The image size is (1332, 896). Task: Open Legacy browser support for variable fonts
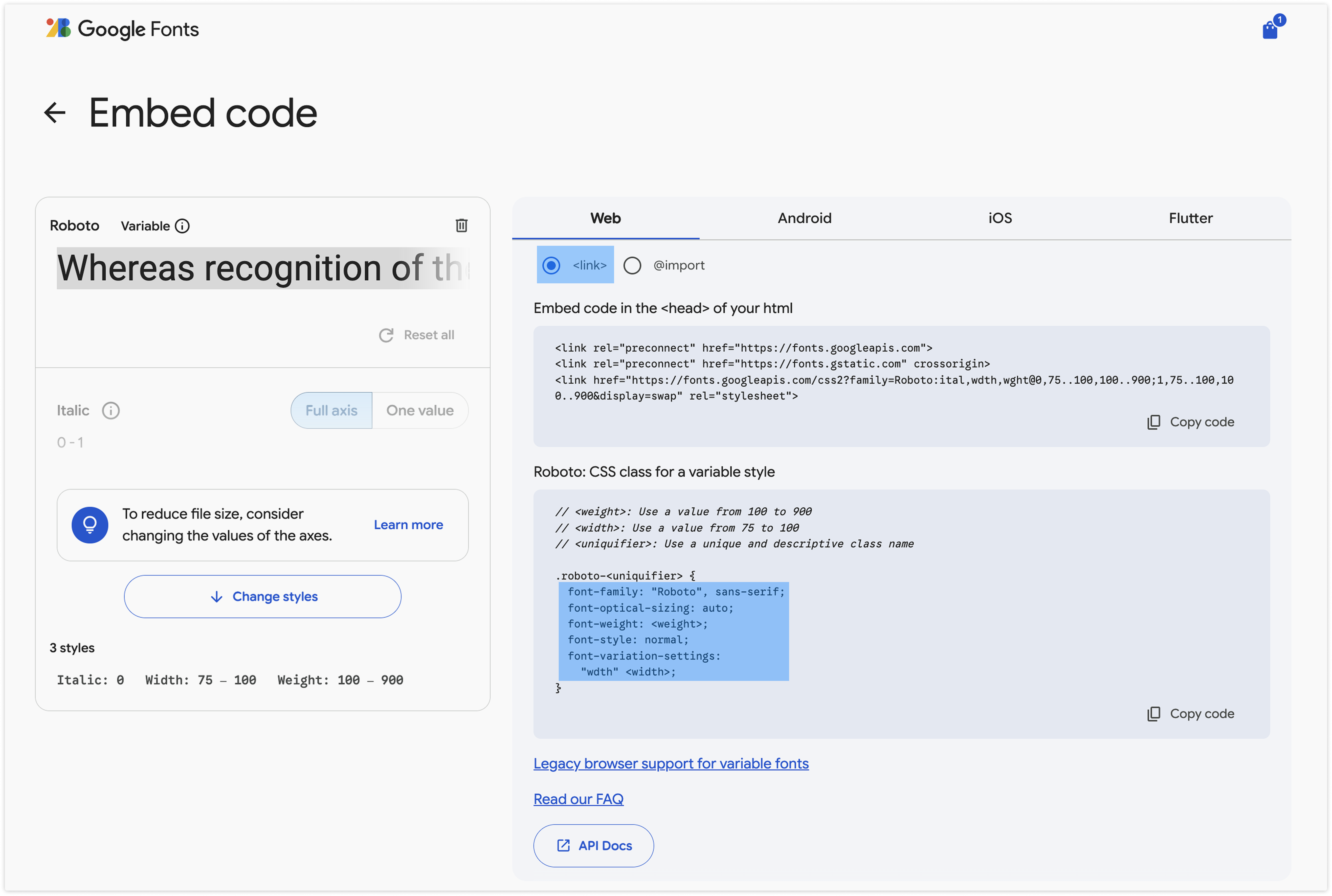click(671, 763)
